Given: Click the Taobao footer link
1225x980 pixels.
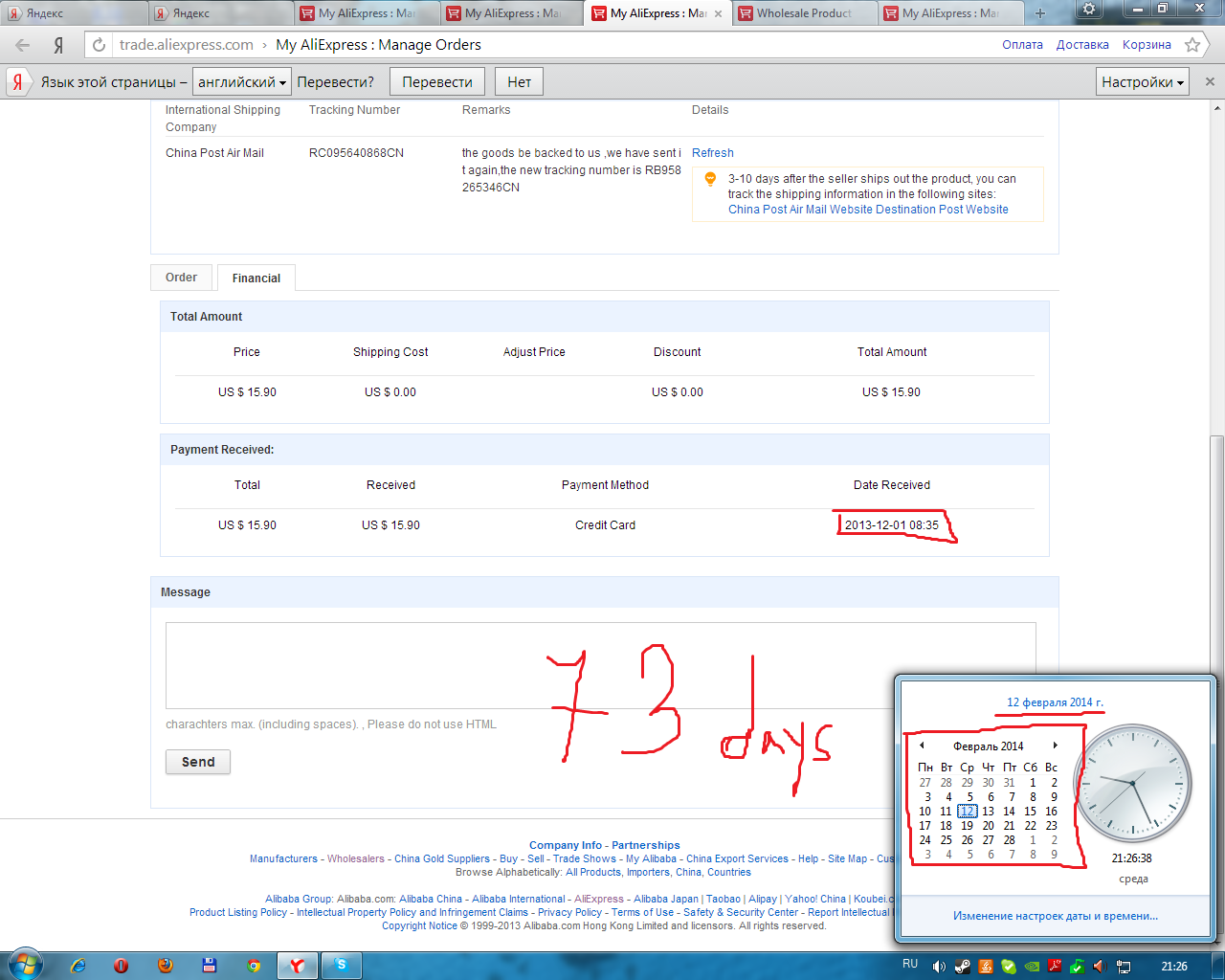Looking at the screenshot, I should click(x=724, y=899).
